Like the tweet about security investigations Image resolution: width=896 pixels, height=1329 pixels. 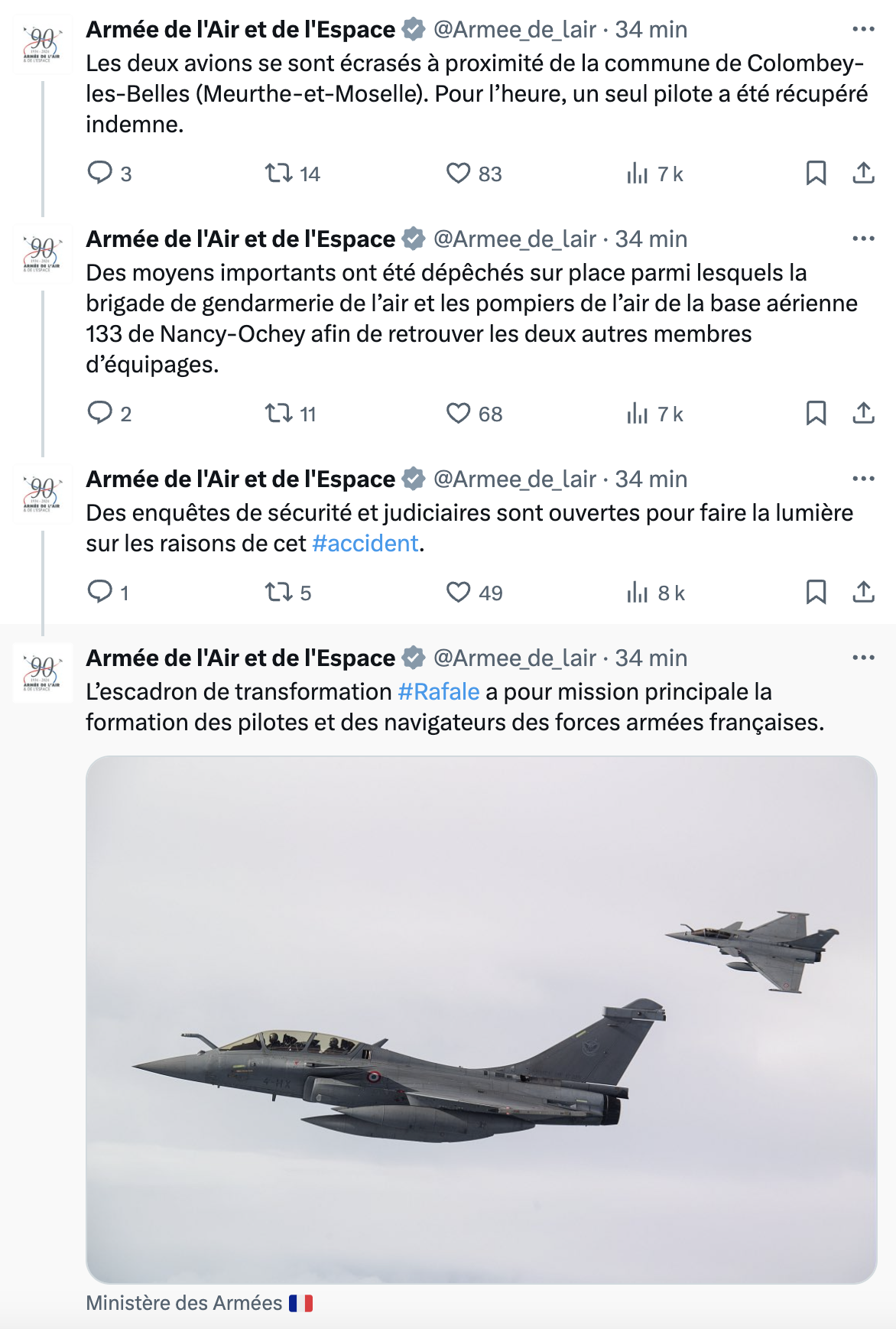pyautogui.click(x=459, y=593)
